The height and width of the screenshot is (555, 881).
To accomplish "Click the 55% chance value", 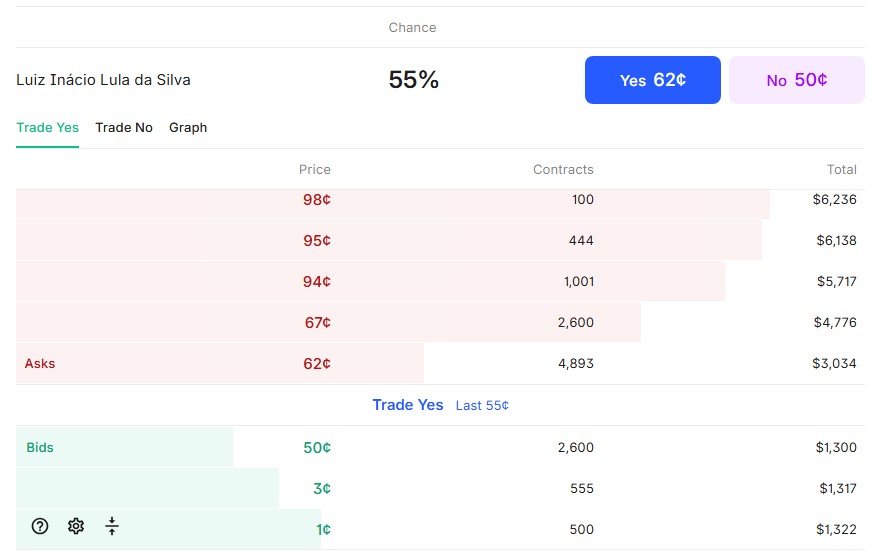I will pyautogui.click(x=413, y=80).
